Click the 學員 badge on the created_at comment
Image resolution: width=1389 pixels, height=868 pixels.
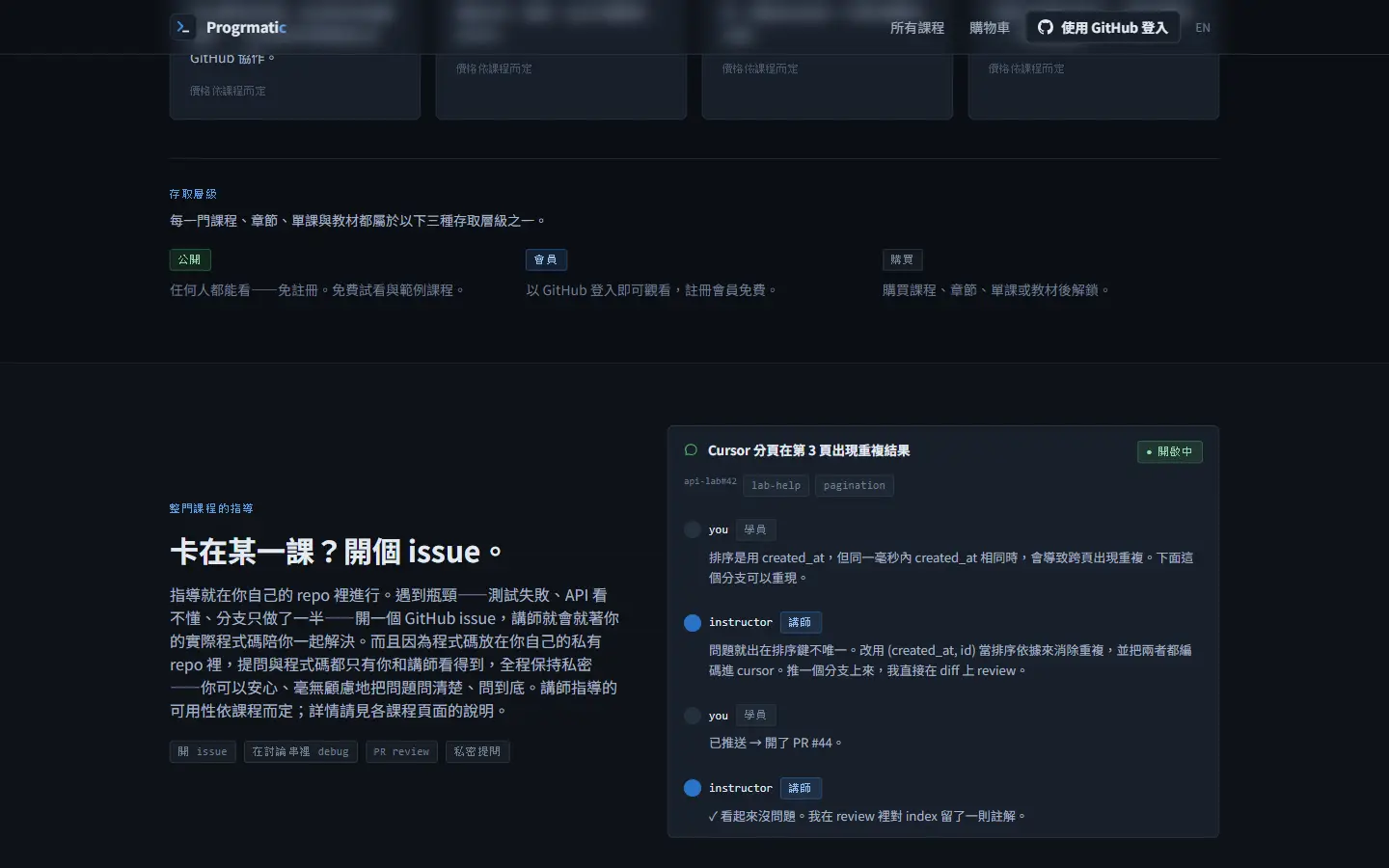click(755, 529)
